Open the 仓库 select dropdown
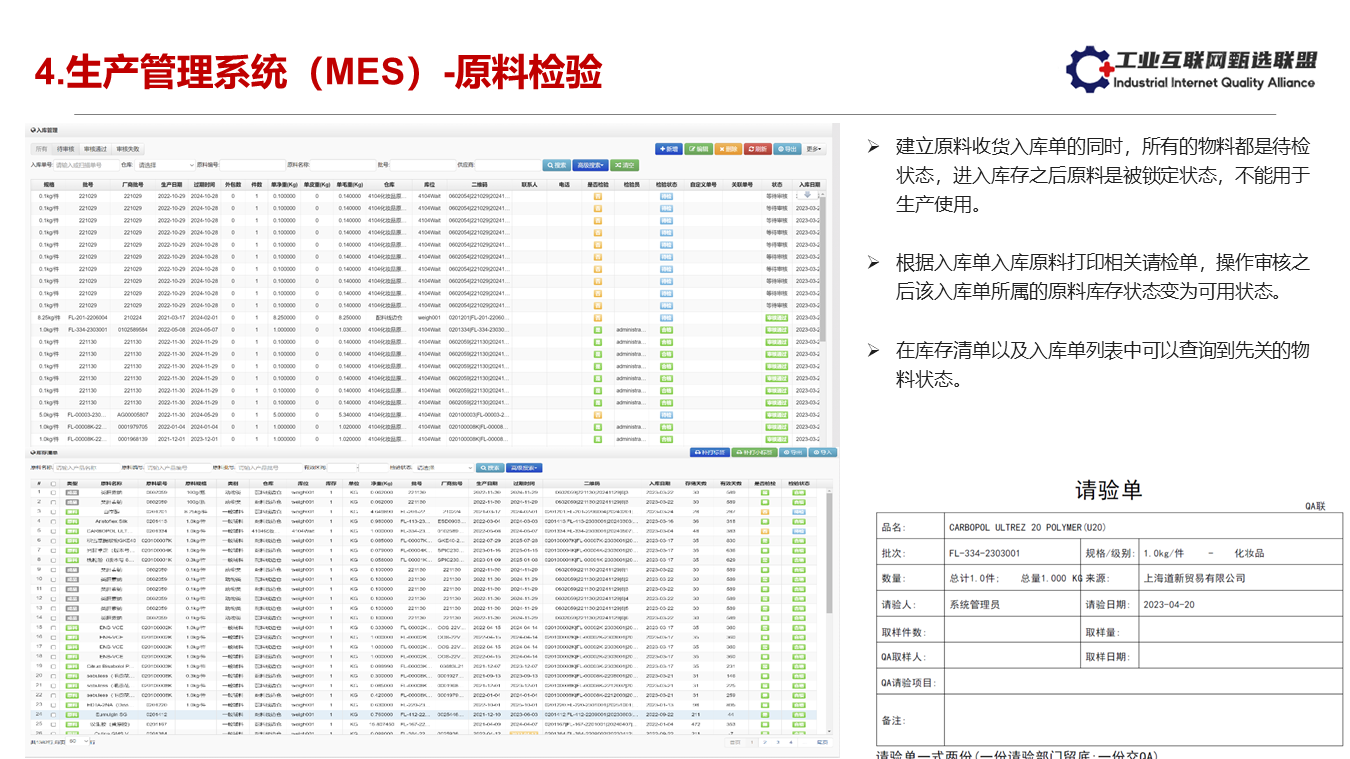This screenshot has width=1350, height=759. pos(165,165)
